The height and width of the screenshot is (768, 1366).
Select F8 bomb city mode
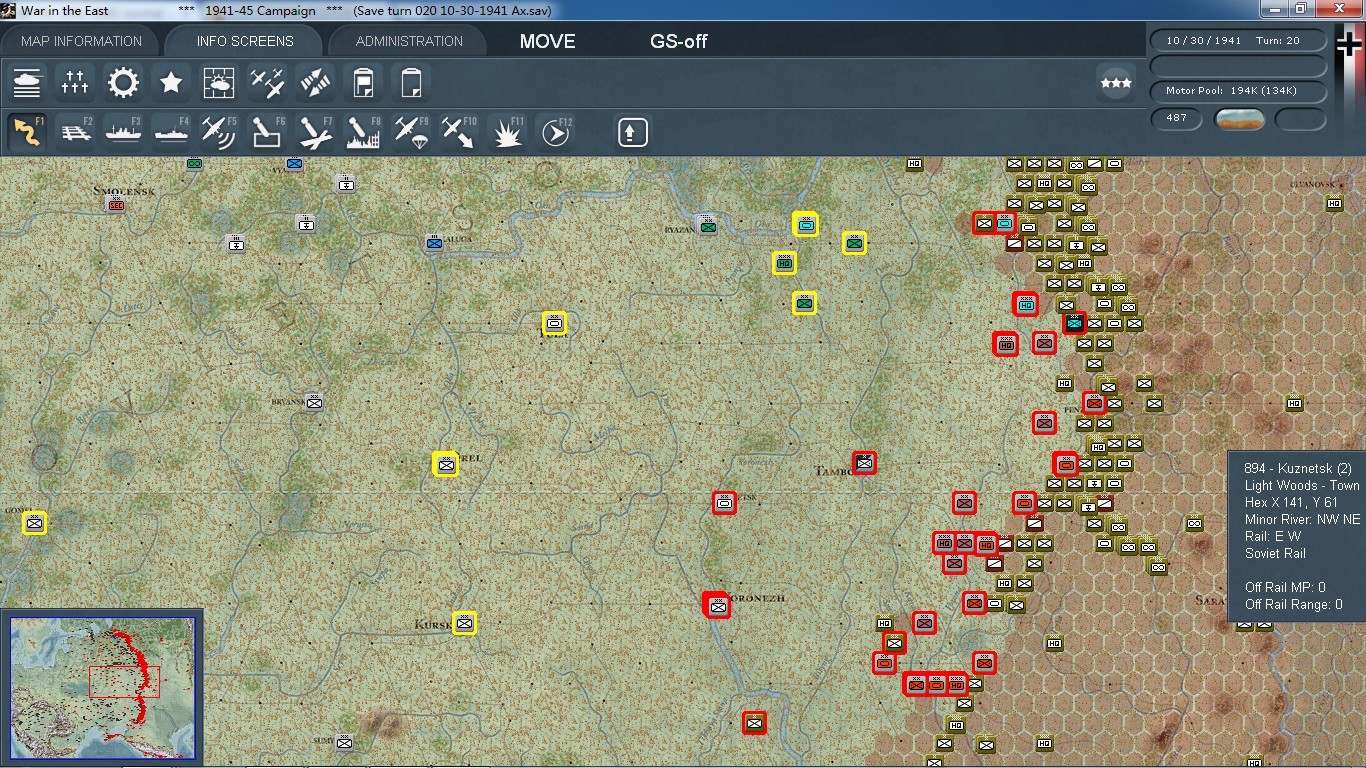click(x=363, y=132)
